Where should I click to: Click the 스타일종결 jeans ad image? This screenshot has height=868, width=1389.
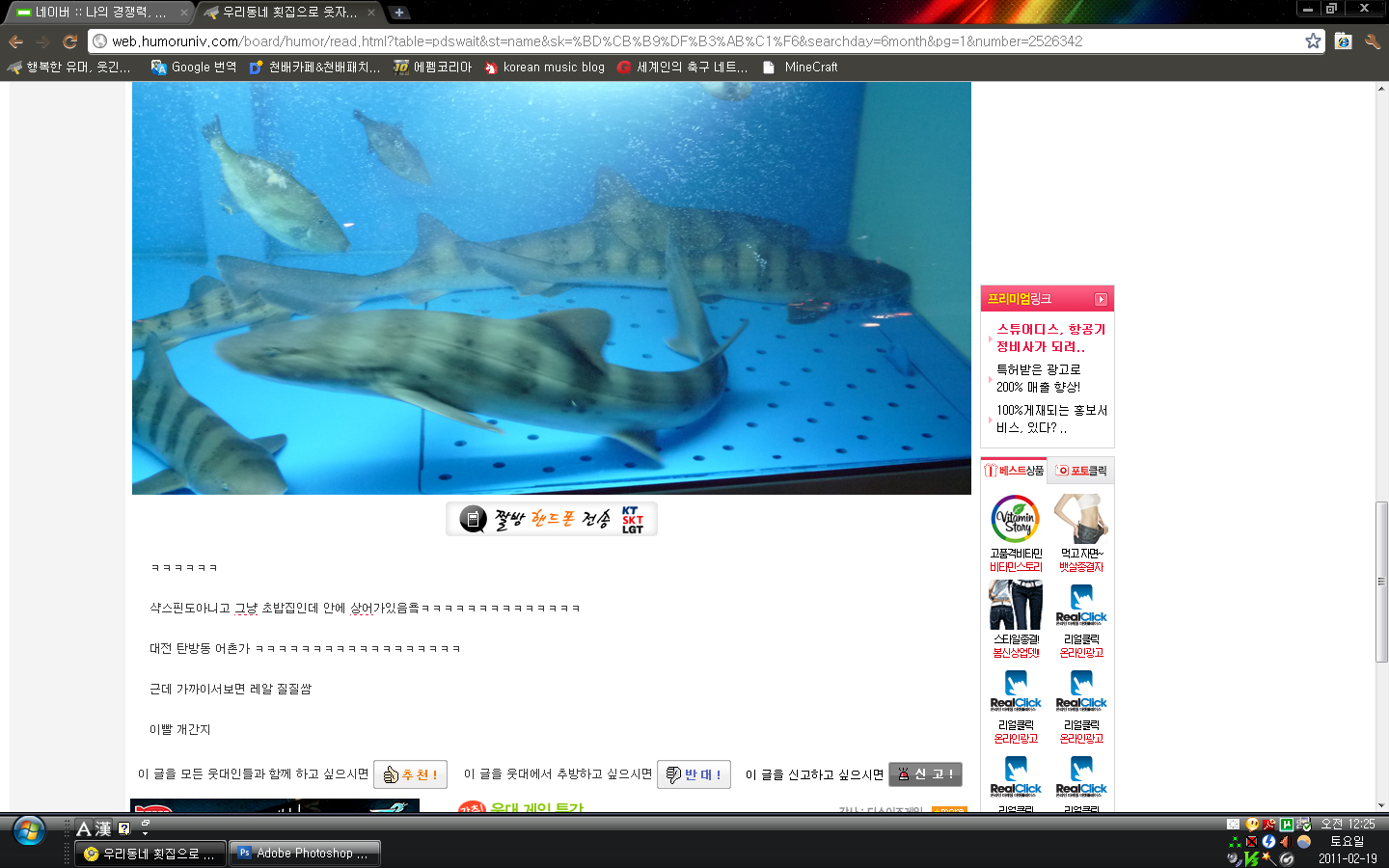click(x=1016, y=605)
